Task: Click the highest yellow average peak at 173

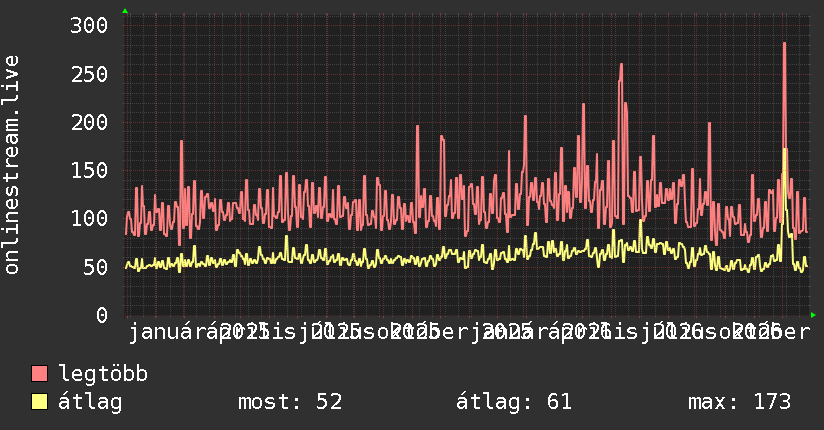Action: (x=785, y=151)
